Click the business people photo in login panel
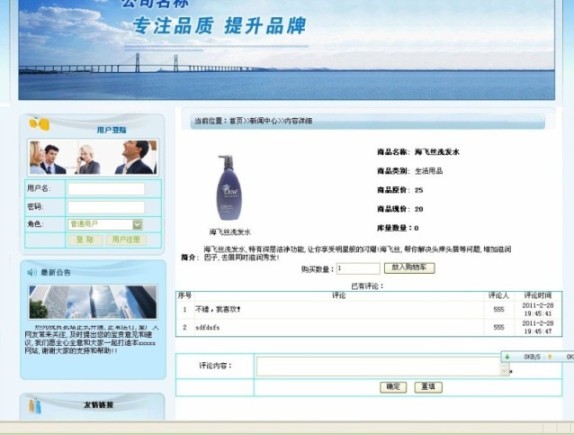 [93, 157]
